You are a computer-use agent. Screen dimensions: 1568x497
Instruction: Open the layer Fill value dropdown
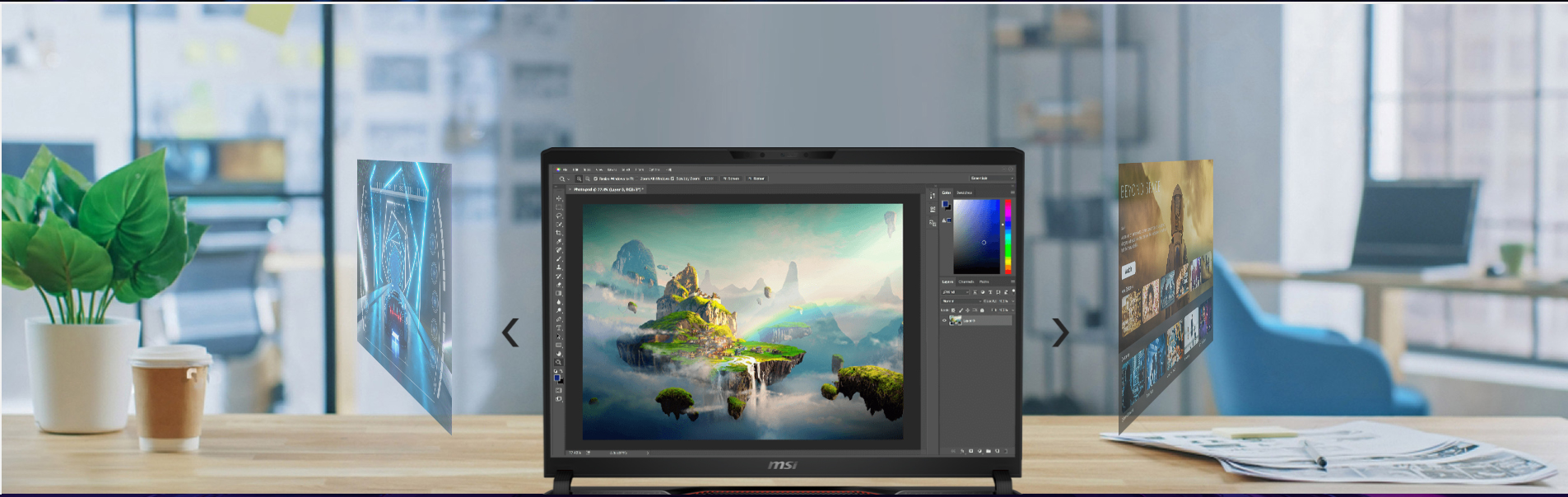tap(1013, 310)
